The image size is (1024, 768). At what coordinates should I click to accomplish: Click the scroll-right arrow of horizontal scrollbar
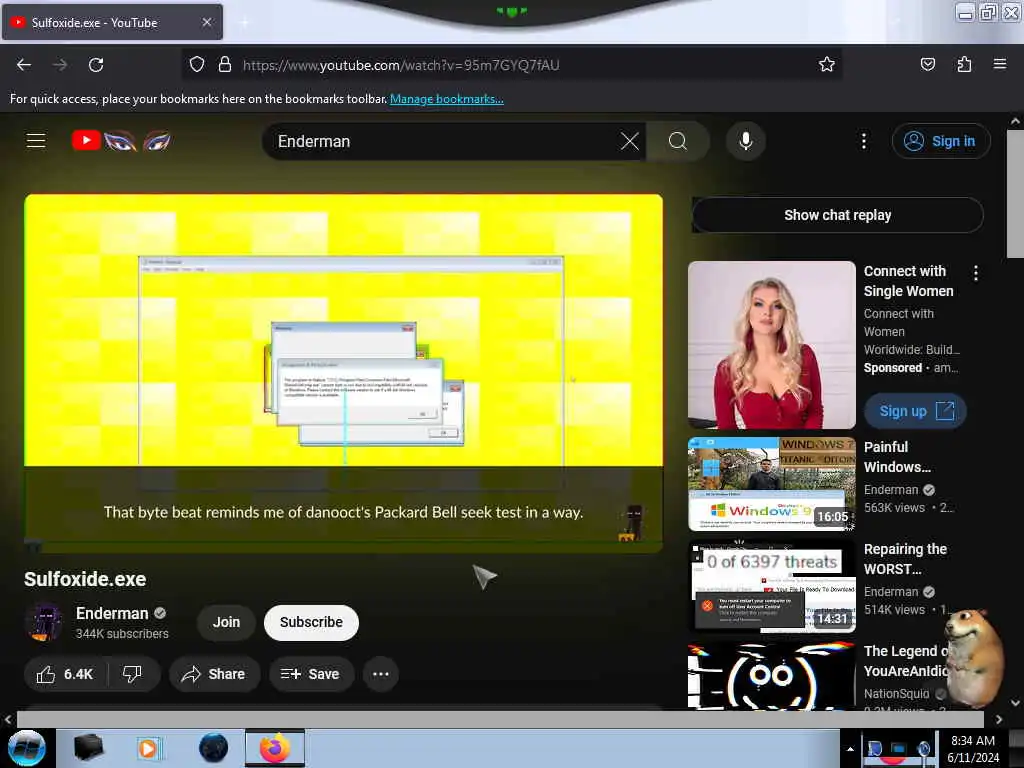click(x=999, y=719)
